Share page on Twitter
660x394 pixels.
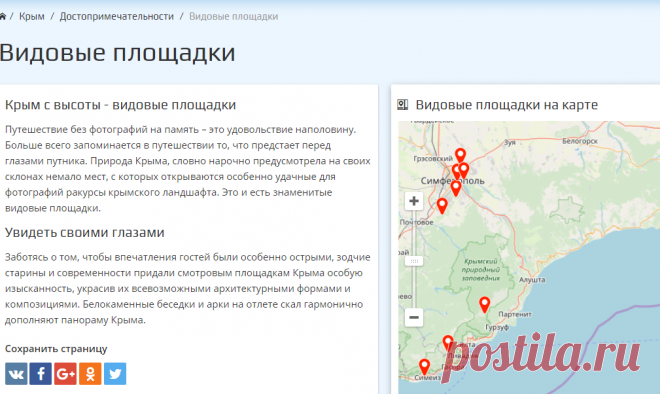(115, 373)
